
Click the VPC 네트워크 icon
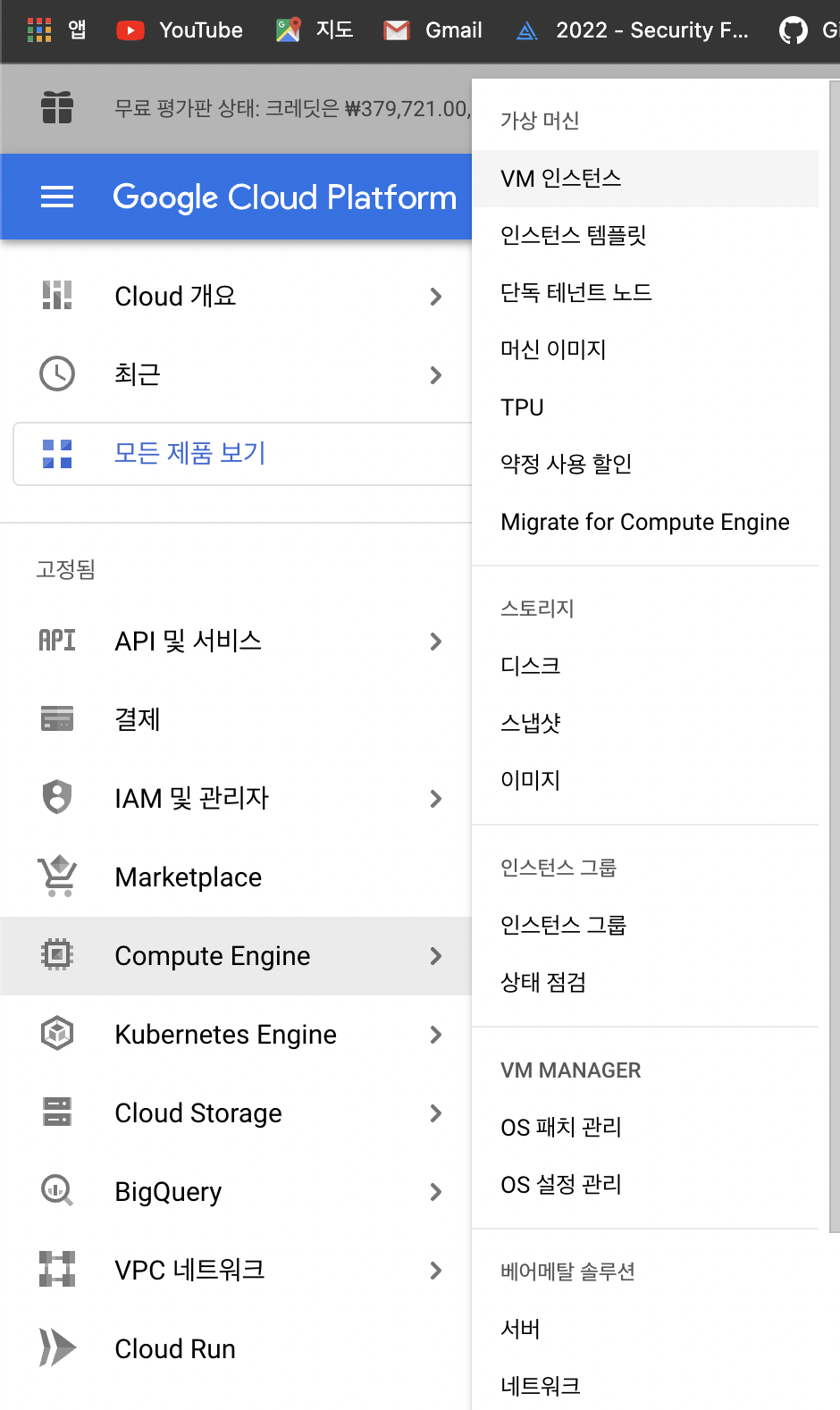57,1269
